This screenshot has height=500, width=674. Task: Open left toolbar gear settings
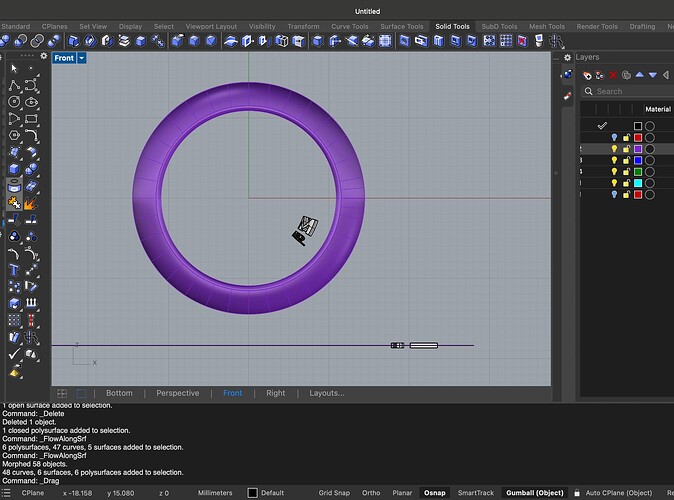point(44,56)
